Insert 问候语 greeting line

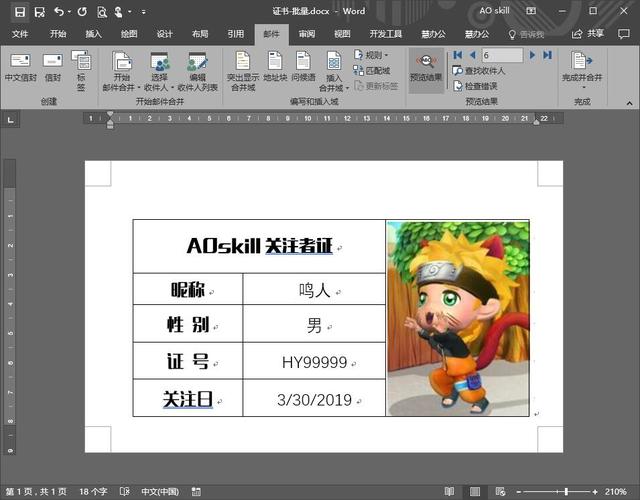click(303, 67)
